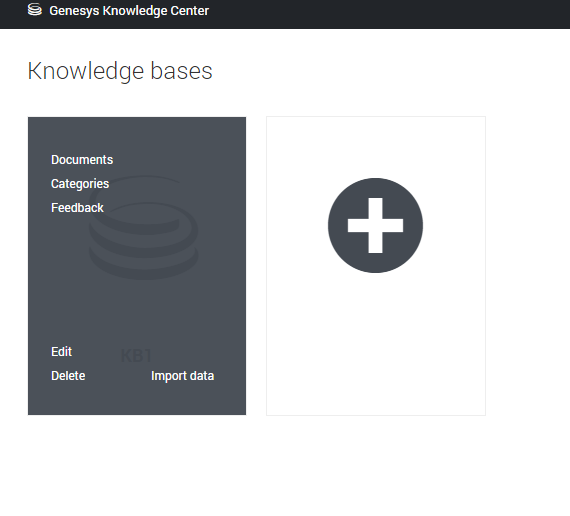Click the Genesys stacked-discs logo icon

coord(35,10)
